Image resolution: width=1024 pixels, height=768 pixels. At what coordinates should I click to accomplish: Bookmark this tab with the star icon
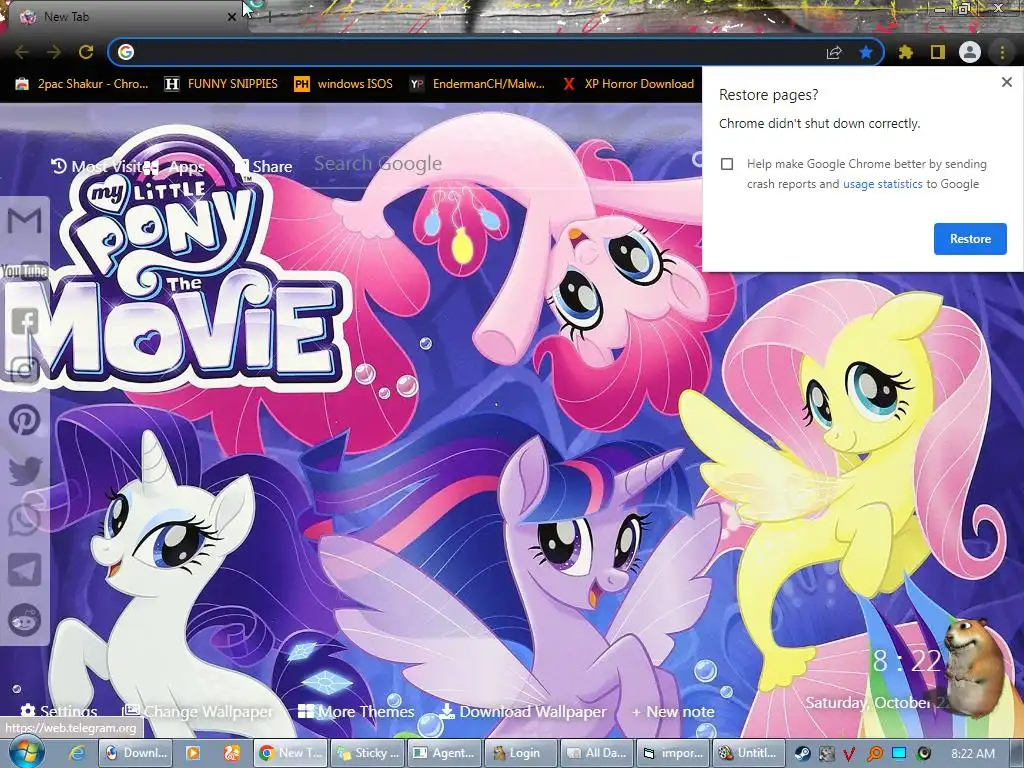866,52
